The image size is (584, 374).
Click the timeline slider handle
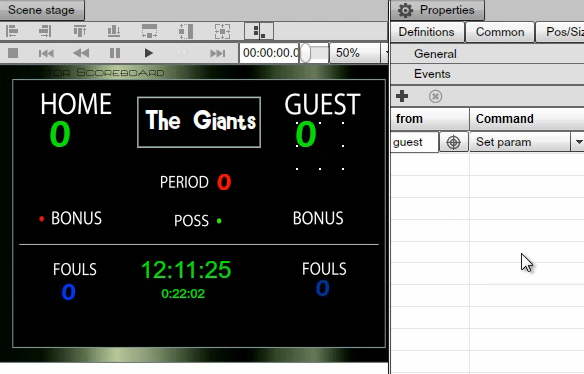click(305, 53)
